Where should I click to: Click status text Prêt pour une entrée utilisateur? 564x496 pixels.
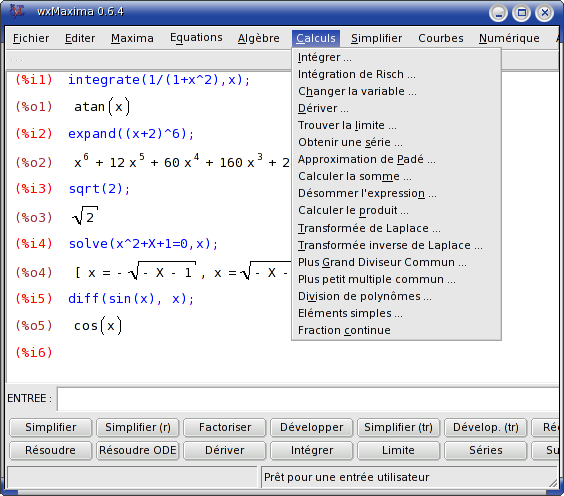click(x=346, y=477)
